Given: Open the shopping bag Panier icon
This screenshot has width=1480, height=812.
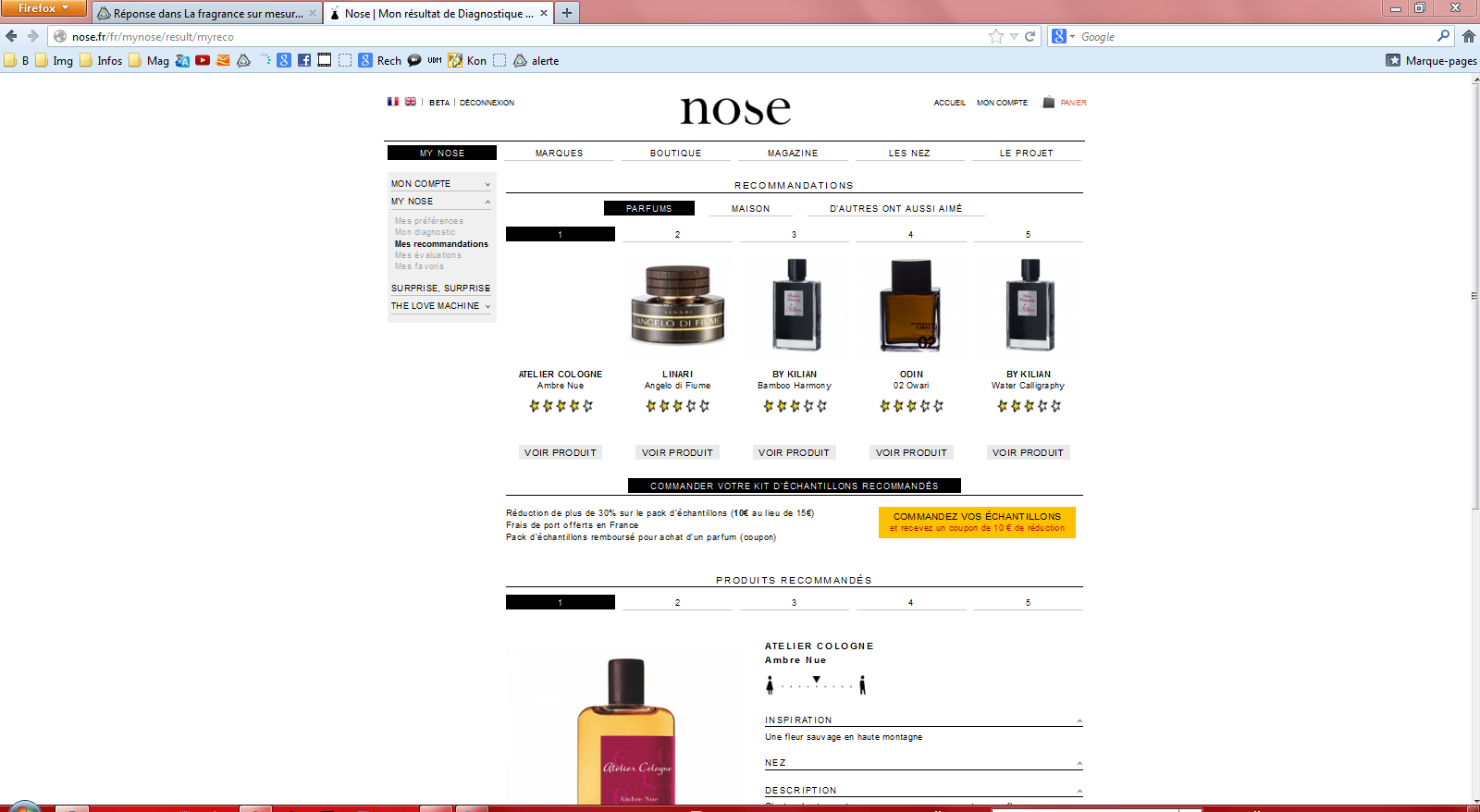Looking at the screenshot, I should click(1048, 102).
